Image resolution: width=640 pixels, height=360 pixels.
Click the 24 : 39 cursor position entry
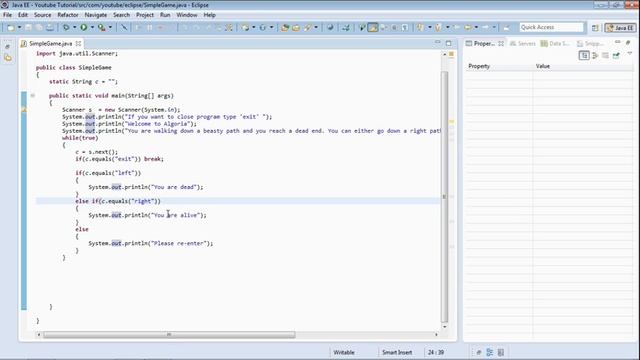[x=436, y=352]
